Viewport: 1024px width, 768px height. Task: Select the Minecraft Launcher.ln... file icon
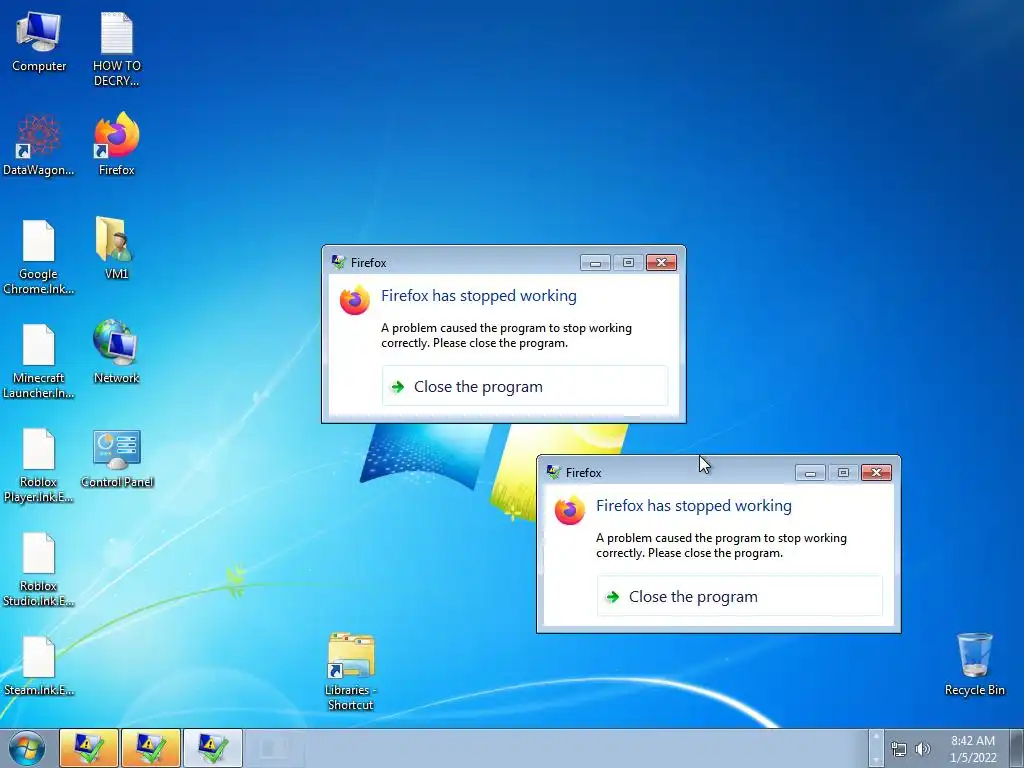coord(39,360)
